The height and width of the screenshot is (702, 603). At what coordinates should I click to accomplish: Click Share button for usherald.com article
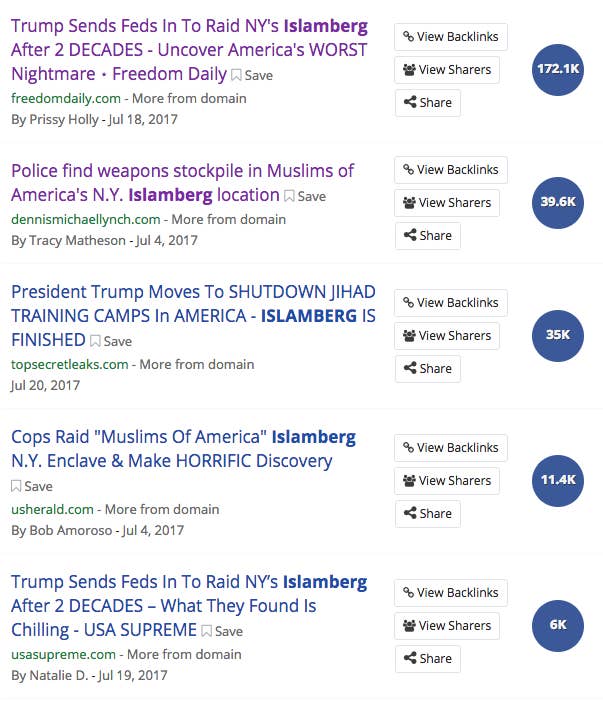click(x=428, y=514)
